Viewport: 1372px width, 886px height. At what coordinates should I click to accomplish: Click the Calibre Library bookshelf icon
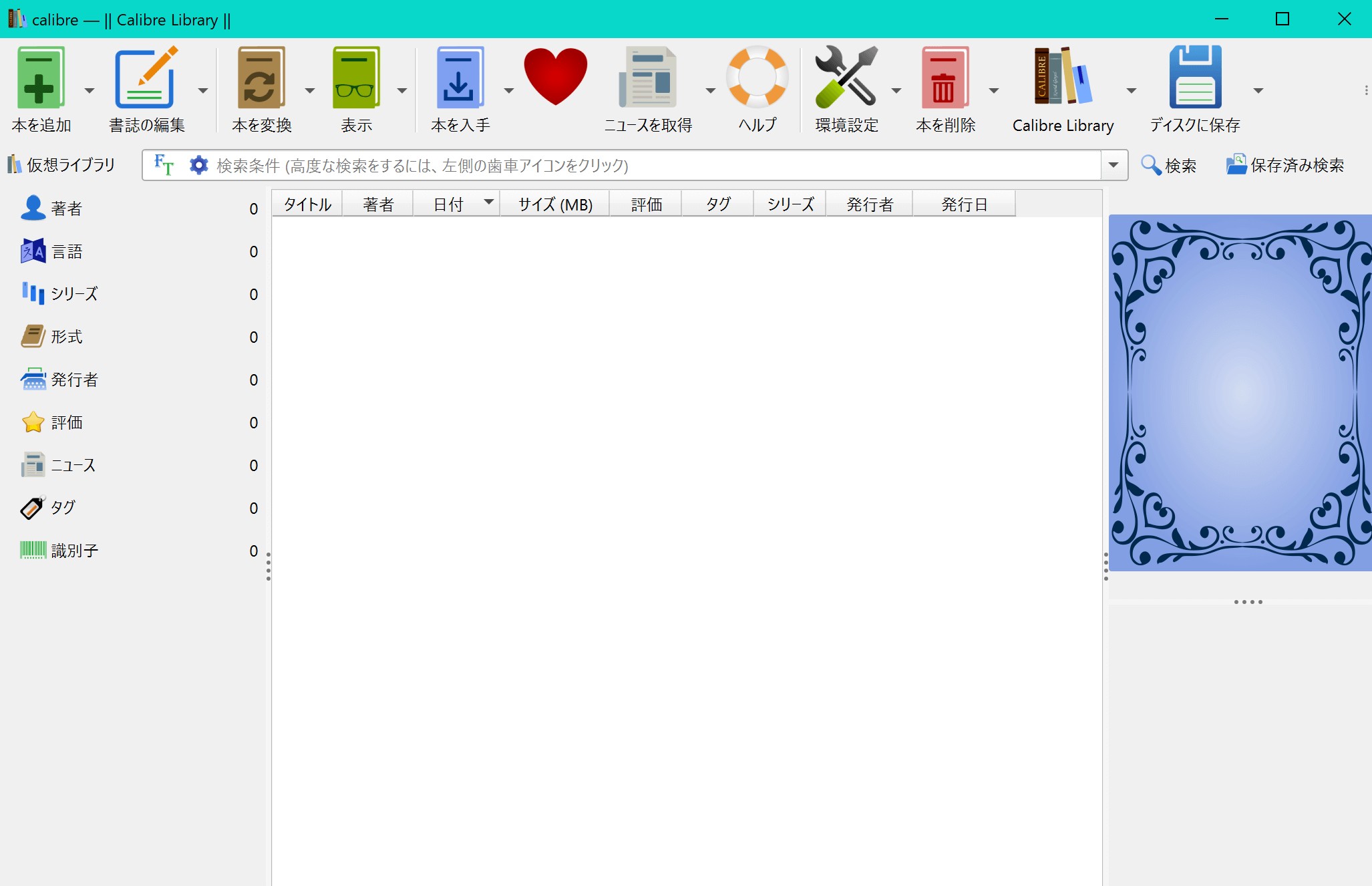[1063, 76]
